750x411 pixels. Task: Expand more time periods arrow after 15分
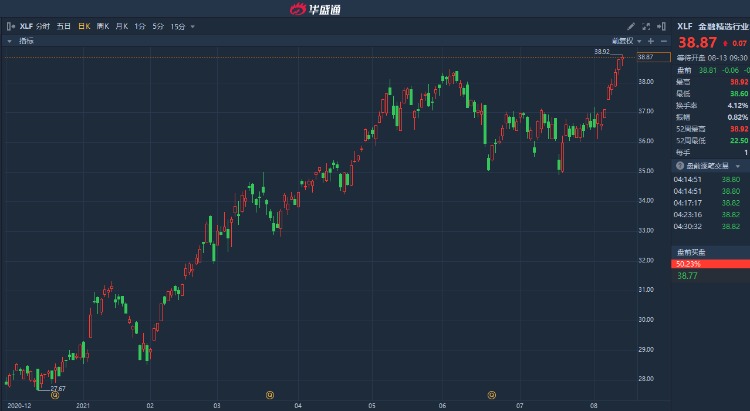point(191,26)
